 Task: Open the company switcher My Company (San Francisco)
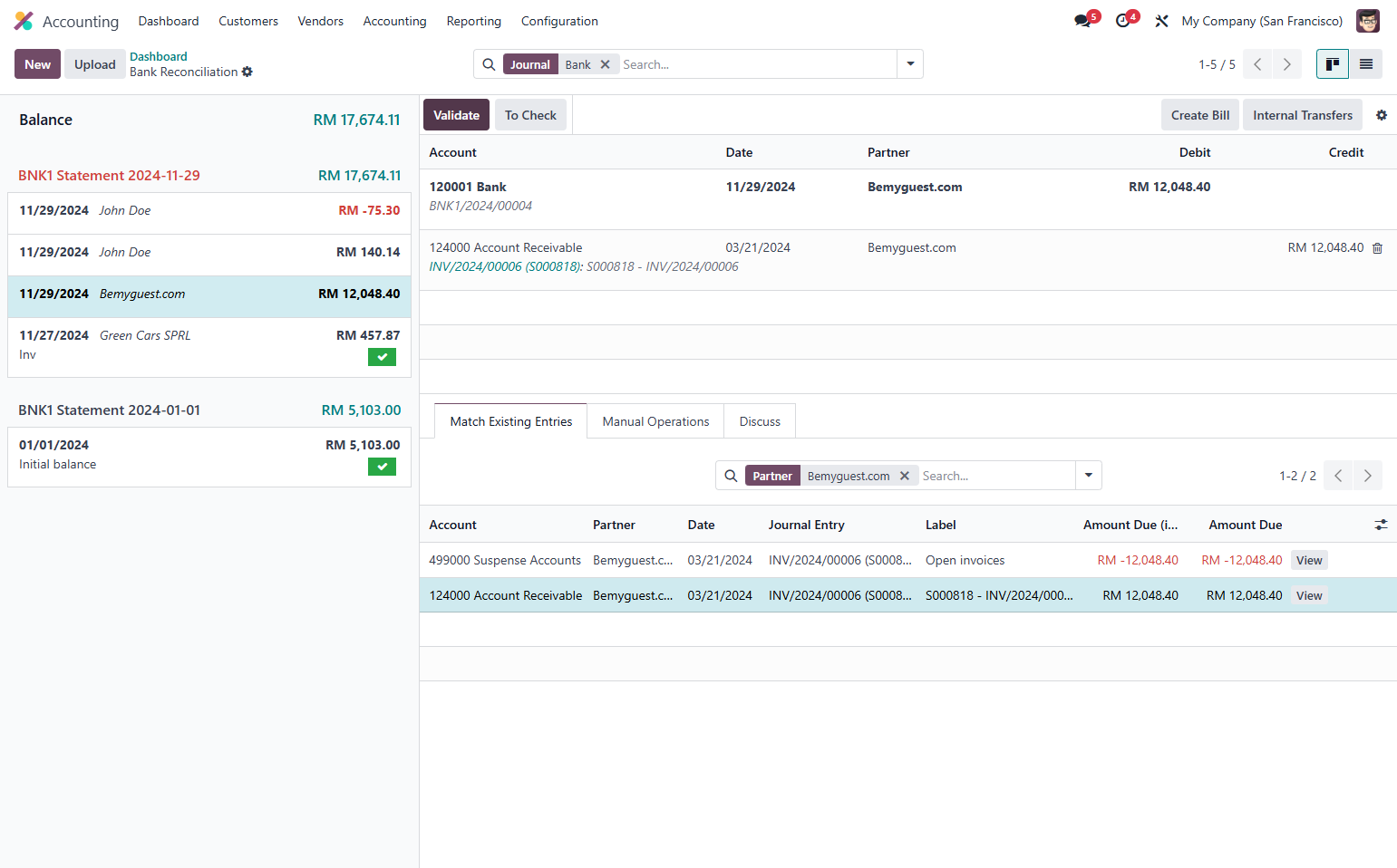(x=1262, y=21)
